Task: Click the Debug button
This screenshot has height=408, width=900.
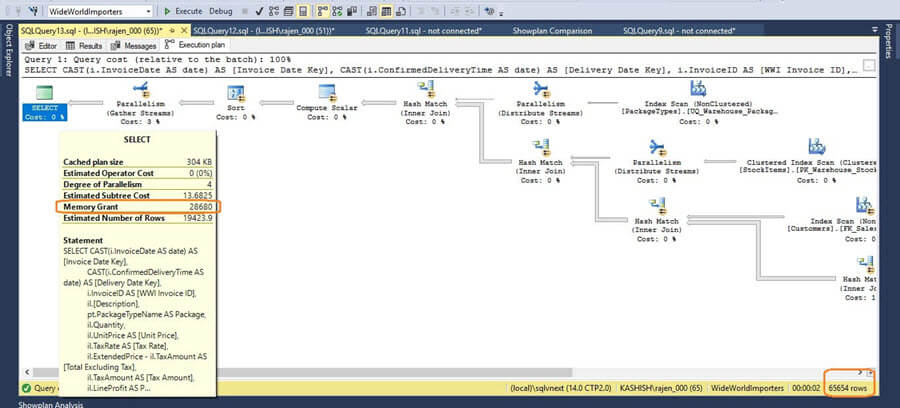Action: [221, 11]
